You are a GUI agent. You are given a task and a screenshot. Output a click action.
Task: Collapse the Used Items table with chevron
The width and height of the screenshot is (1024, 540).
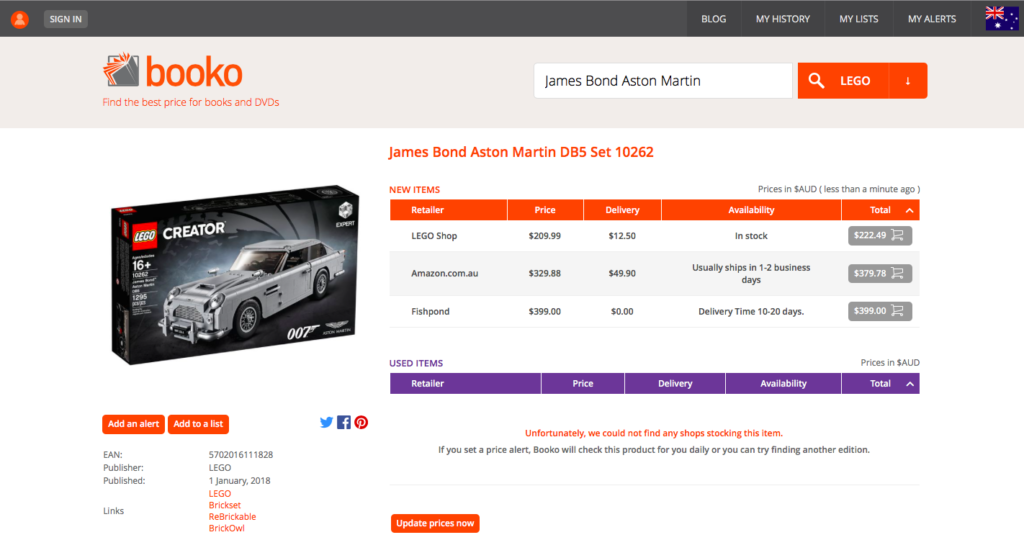(909, 384)
